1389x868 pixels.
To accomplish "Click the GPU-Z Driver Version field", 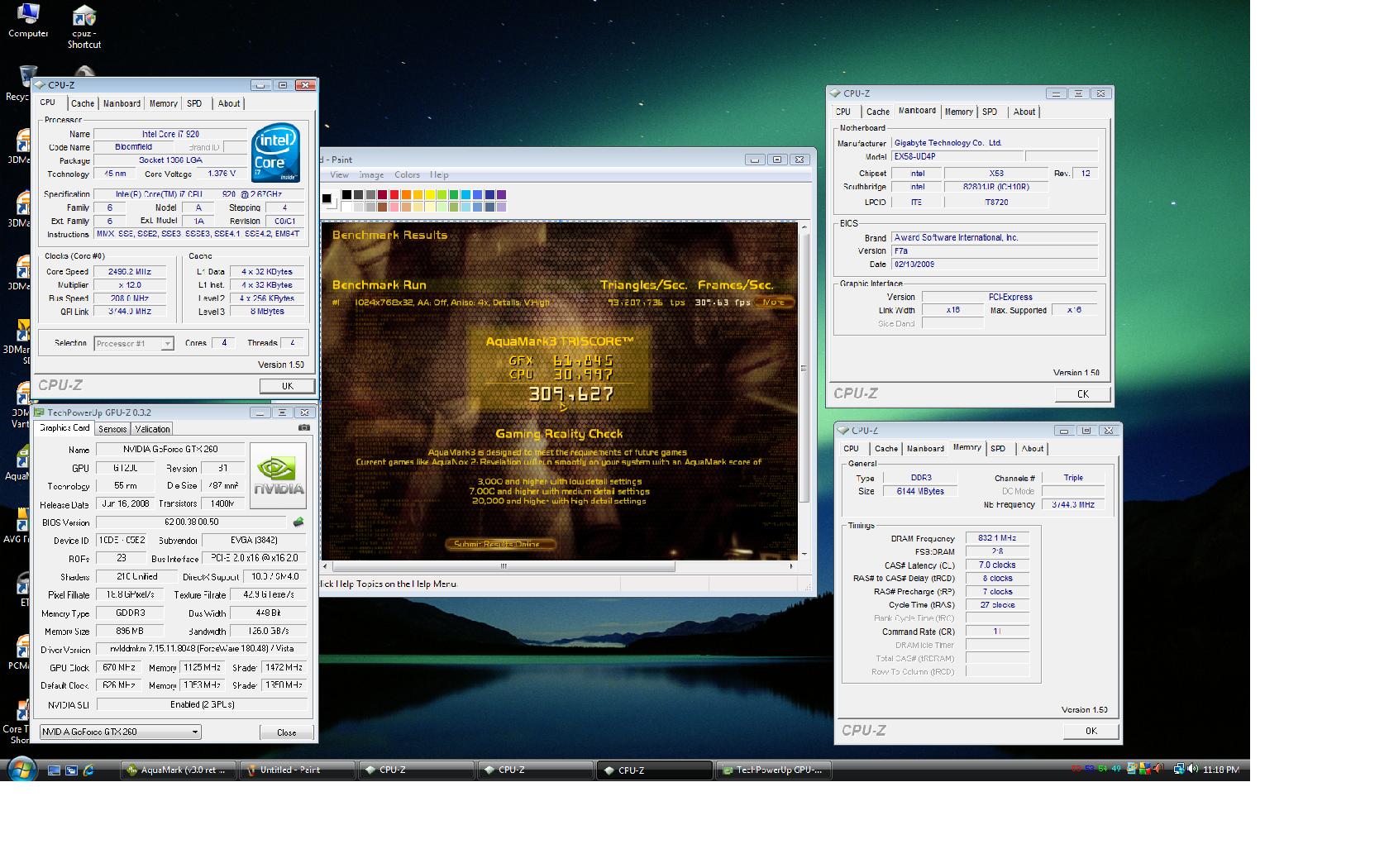I will 202,649.
